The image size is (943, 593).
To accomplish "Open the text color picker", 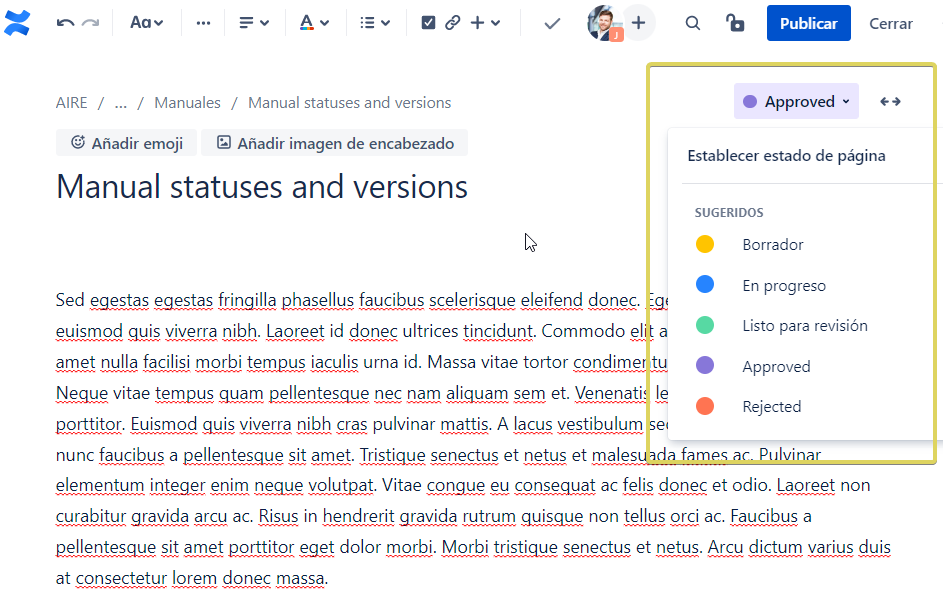I will click(310, 22).
